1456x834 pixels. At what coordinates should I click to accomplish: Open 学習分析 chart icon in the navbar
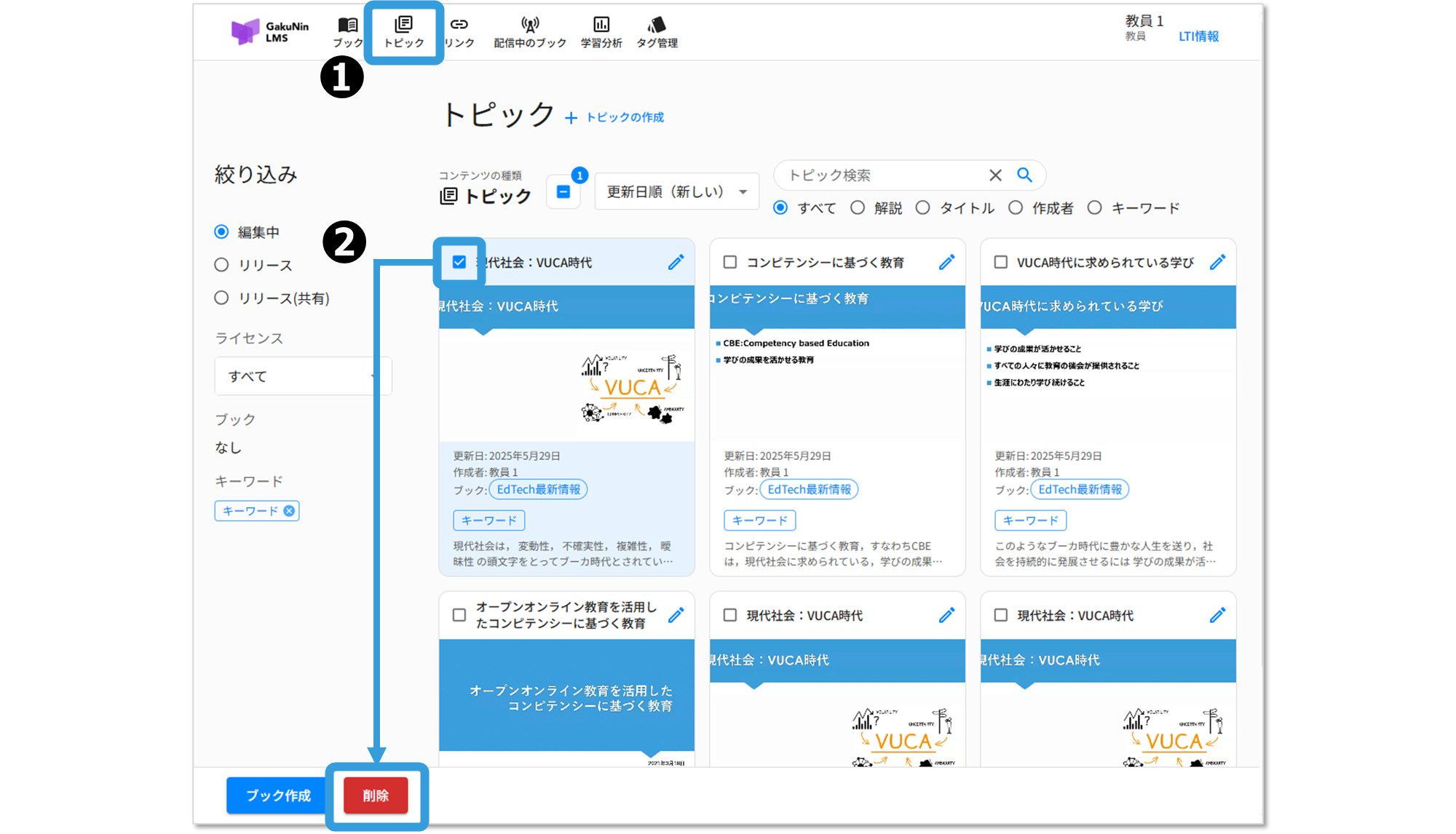601,25
